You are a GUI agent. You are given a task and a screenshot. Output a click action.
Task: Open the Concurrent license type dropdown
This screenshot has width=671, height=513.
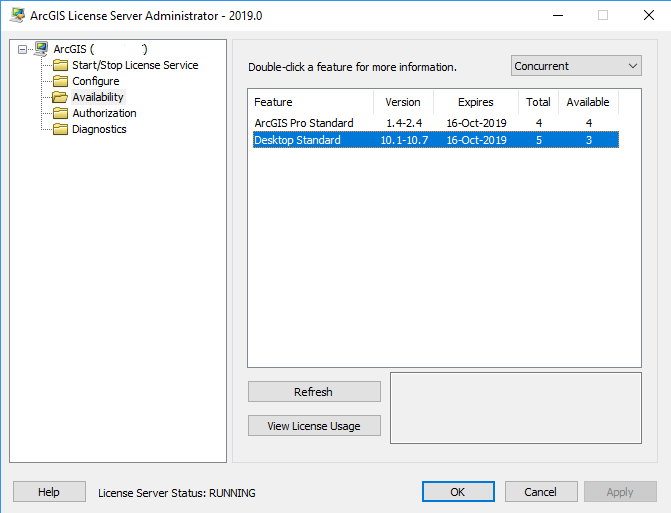click(576, 66)
